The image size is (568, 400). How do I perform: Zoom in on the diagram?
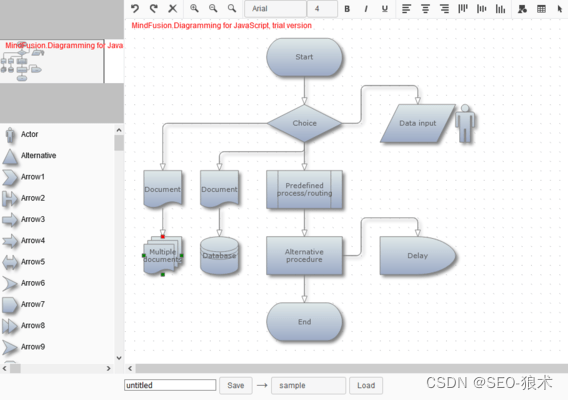195,8
